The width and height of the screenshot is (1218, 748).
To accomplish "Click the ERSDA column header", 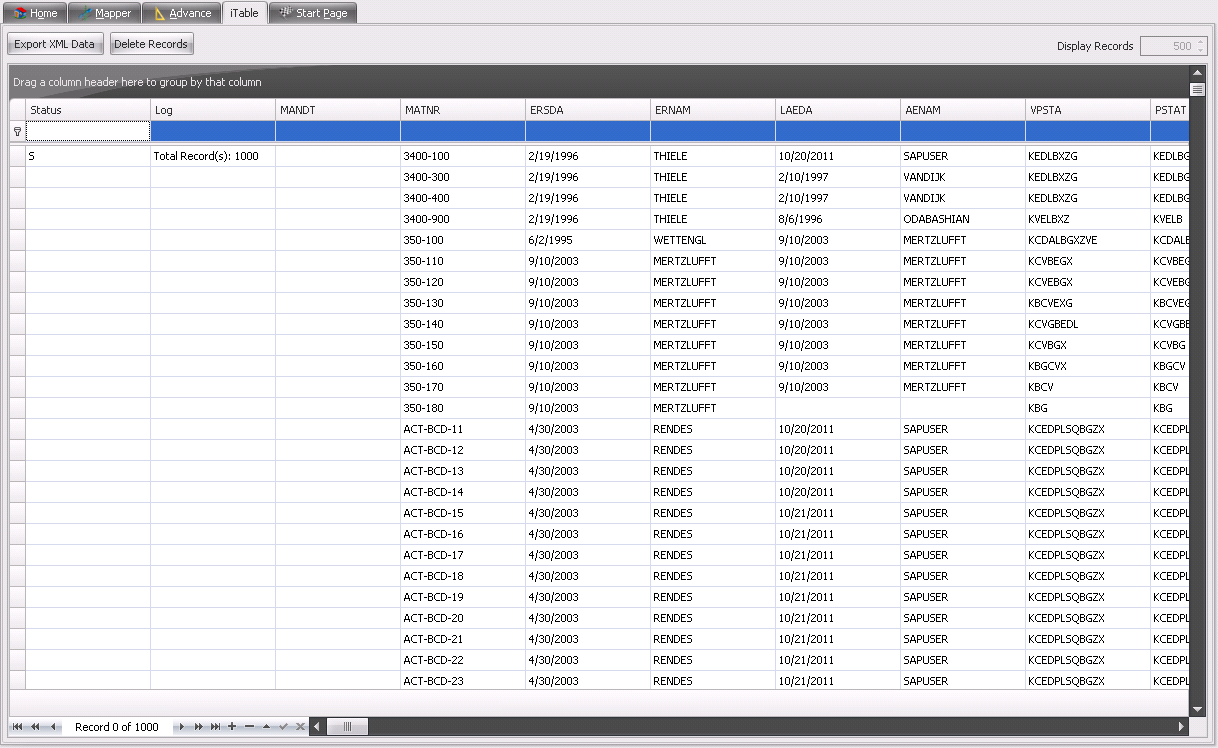I will 588,110.
